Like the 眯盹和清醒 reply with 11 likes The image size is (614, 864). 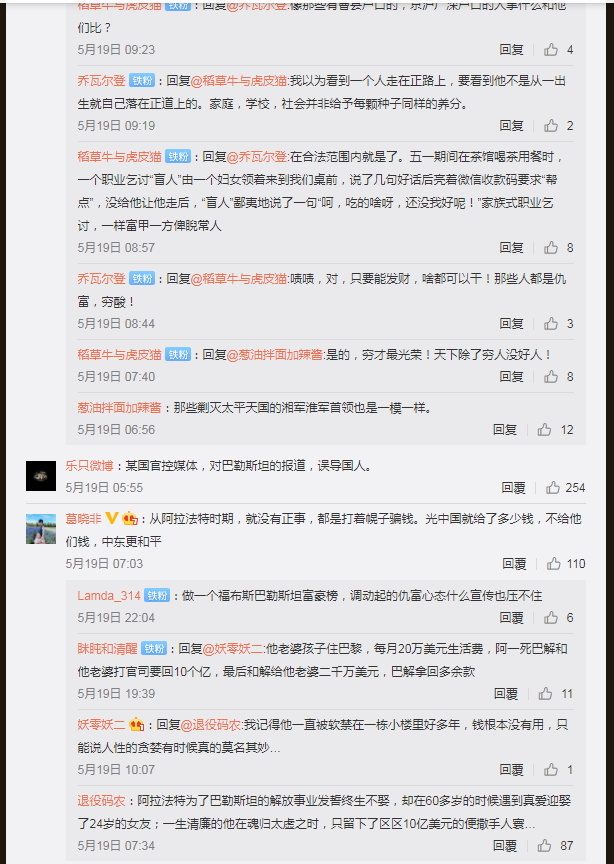point(546,694)
